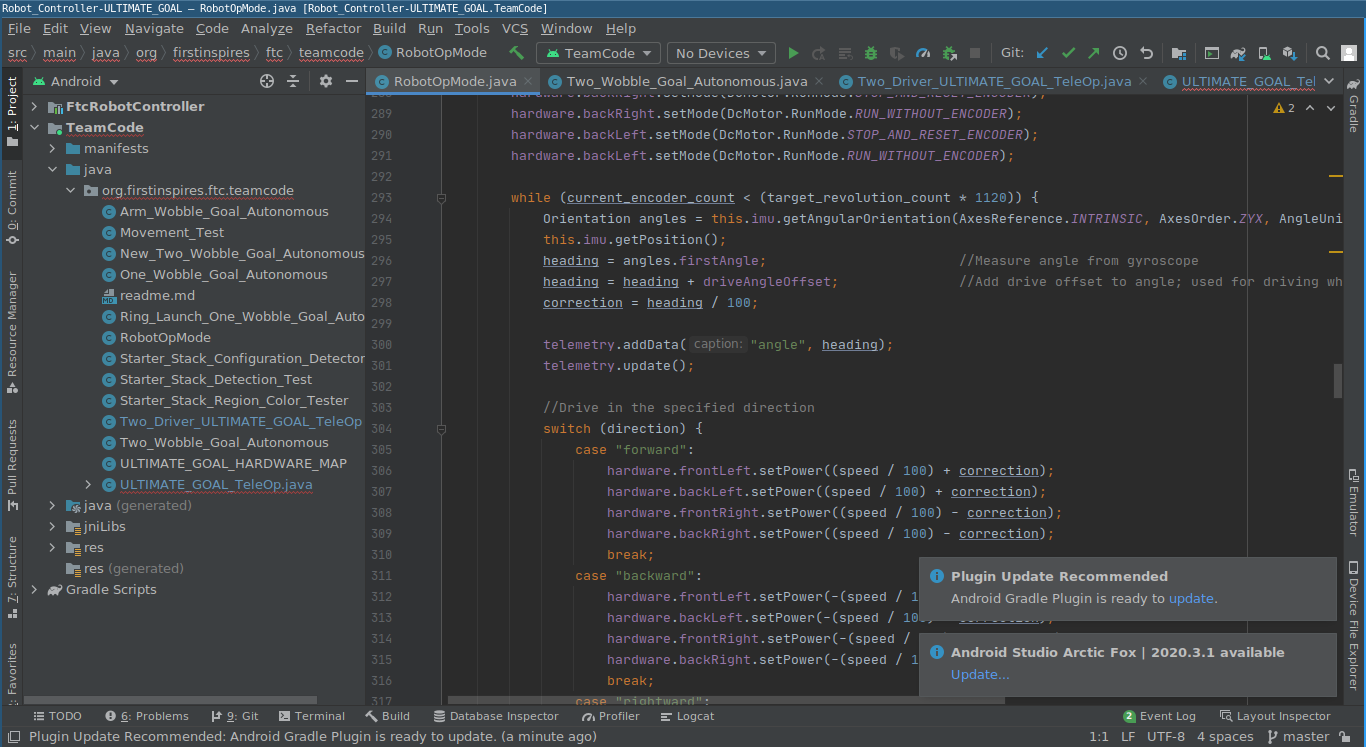Screen dimensions: 1366x747
Task: Open the SDK Manager icon
Action: [1290, 53]
